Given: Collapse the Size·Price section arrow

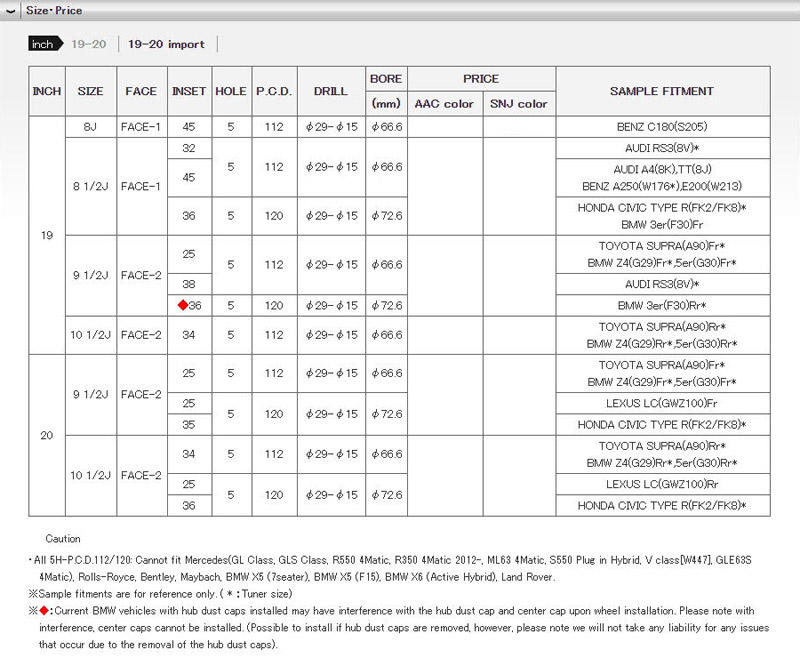Looking at the screenshot, I should click(10, 11).
